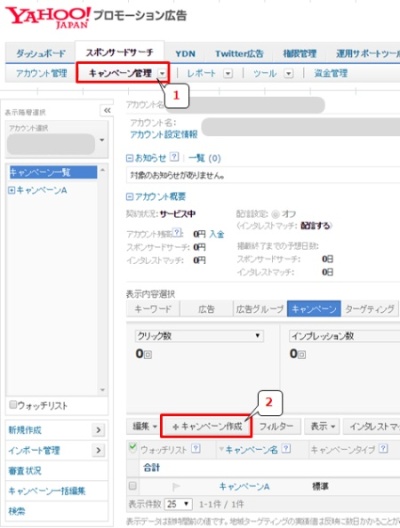Open the ツール dropdown arrow
This screenshot has height=528, width=400.
pos(289,73)
